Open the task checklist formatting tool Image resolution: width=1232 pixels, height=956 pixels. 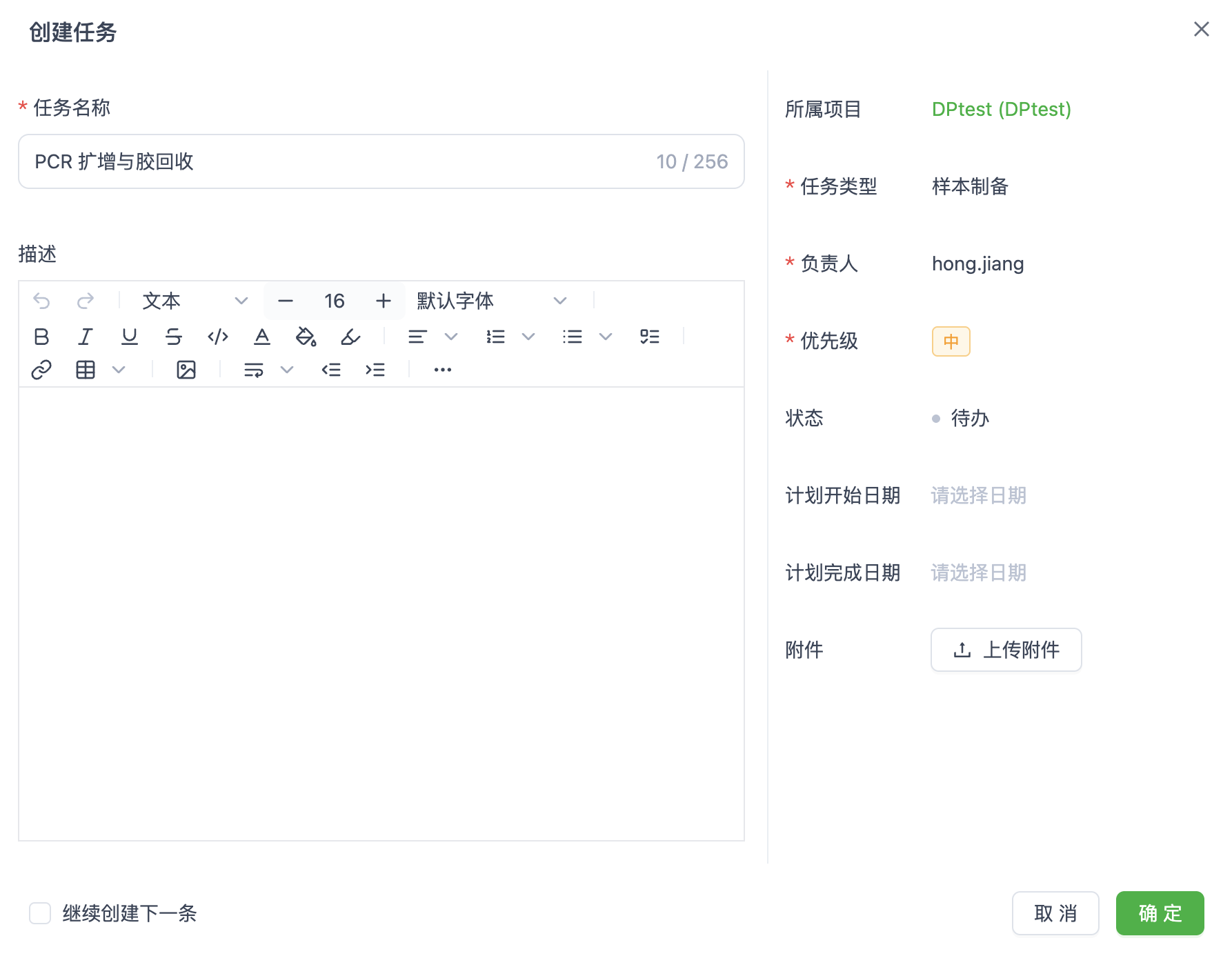(649, 337)
